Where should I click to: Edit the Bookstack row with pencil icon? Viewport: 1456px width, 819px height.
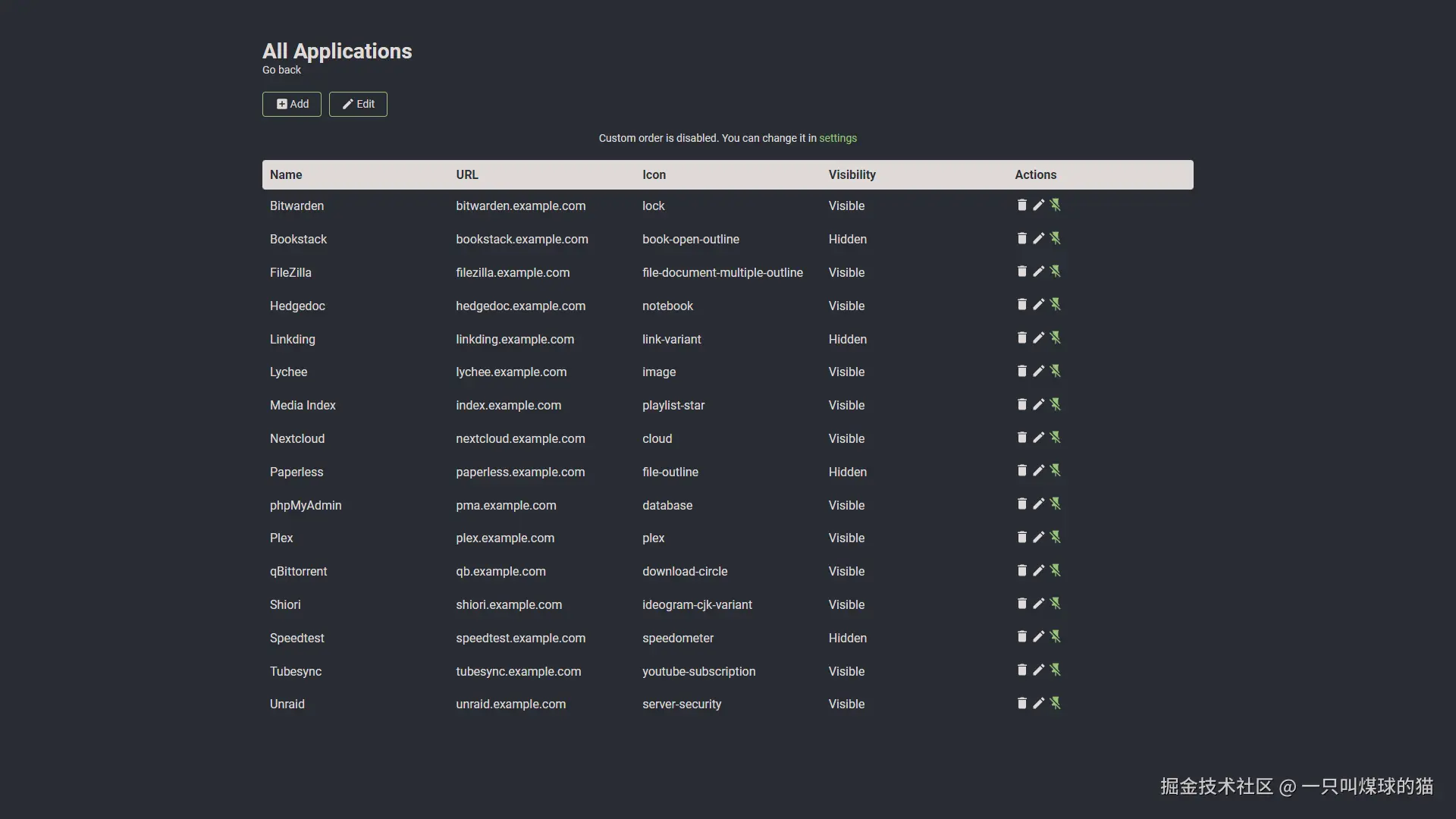click(x=1038, y=238)
